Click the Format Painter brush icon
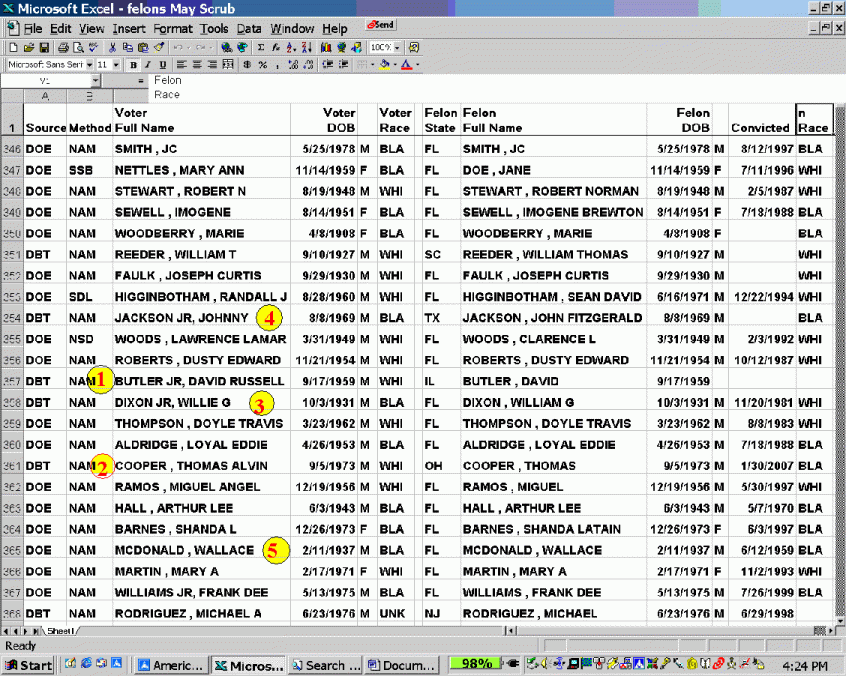 coord(159,47)
